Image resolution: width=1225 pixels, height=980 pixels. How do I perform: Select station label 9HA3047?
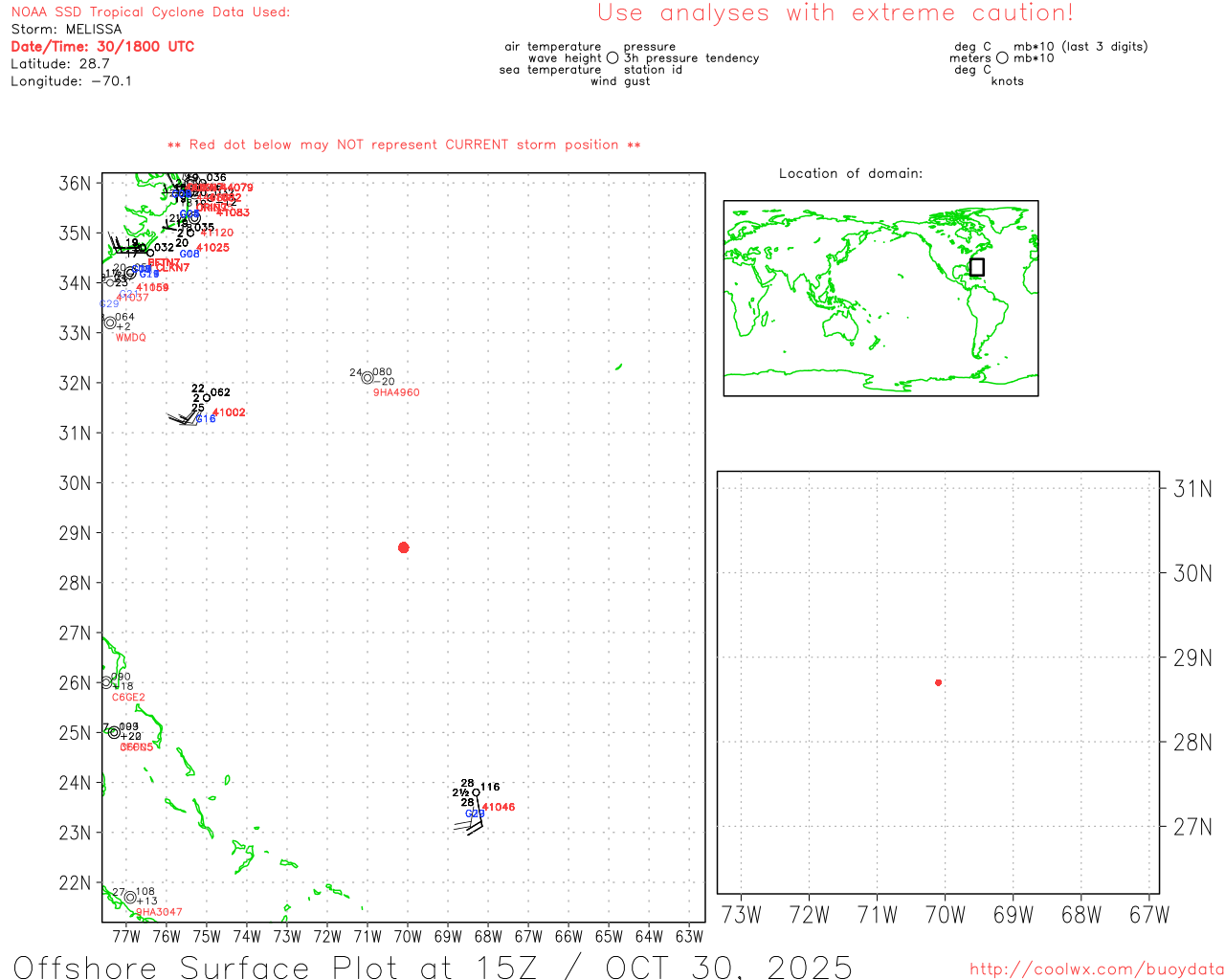pyautogui.click(x=159, y=912)
